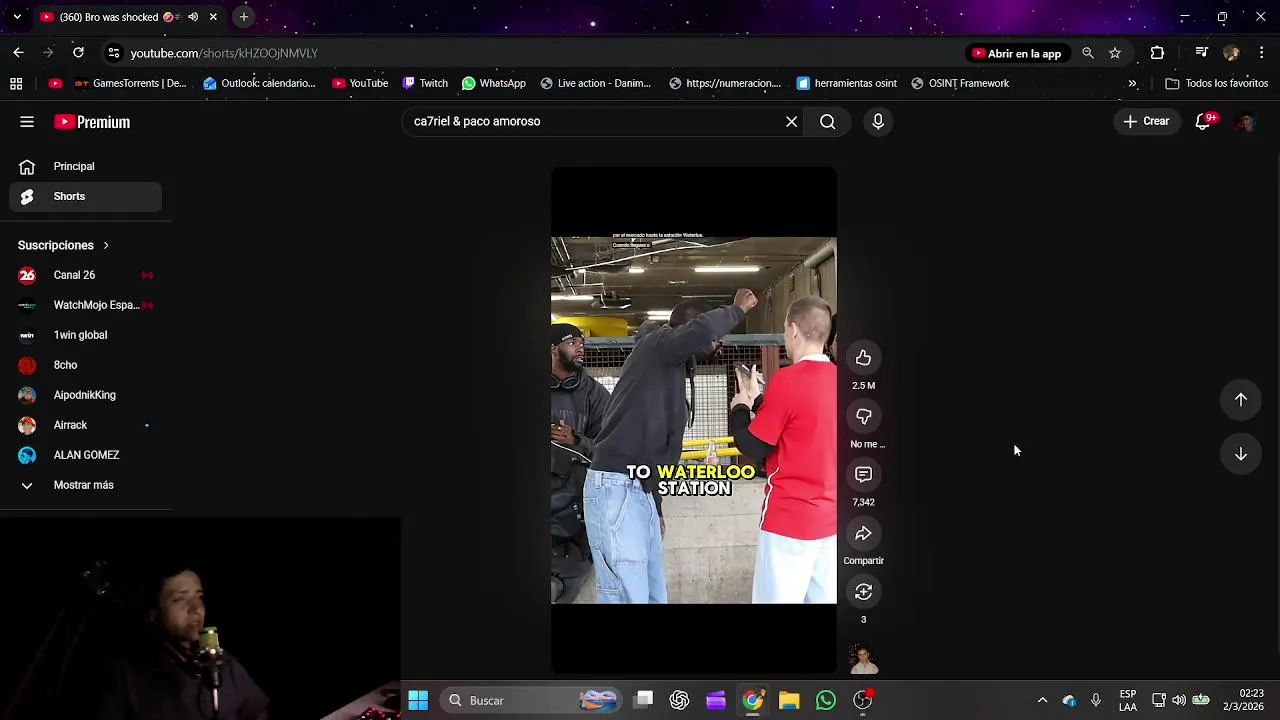Viewport: 1280px width, 720px height.
Task: Open OSINT Framework bookmark
Action: click(959, 84)
